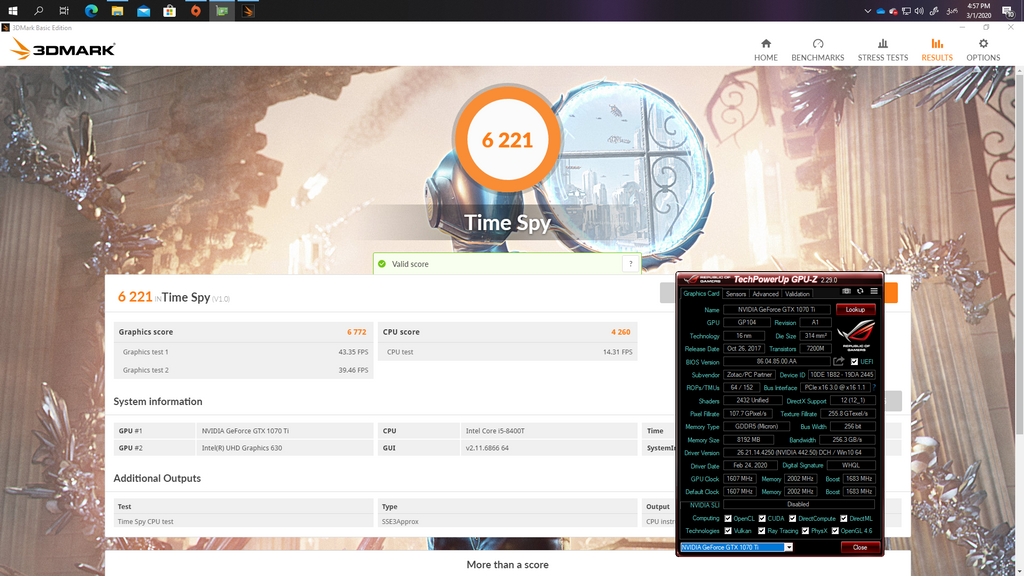Click the Close button in GPU-Z
This screenshot has height=576, width=1024.
[x=860, y=547]
